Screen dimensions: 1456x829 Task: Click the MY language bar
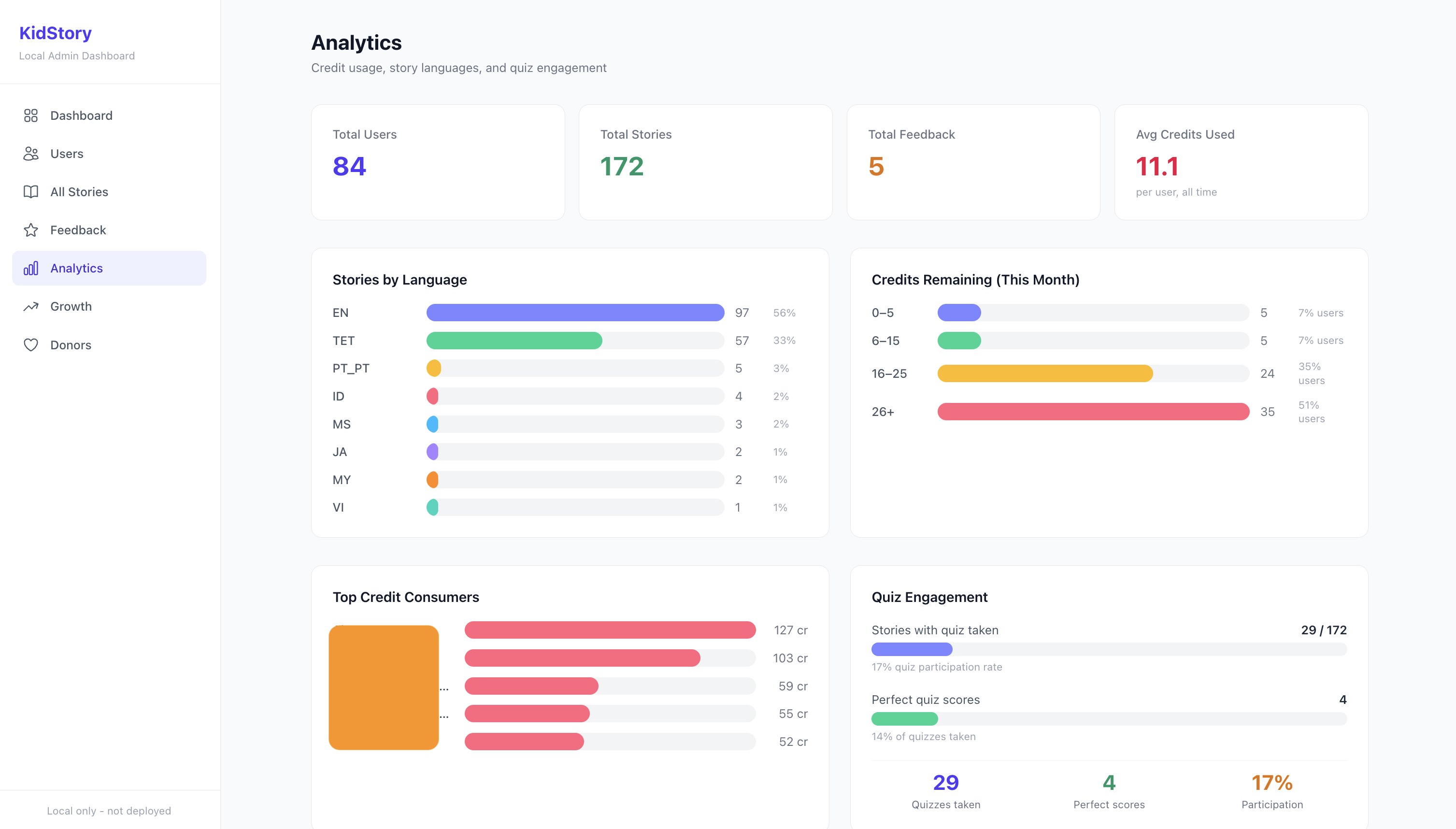[575, 480]
